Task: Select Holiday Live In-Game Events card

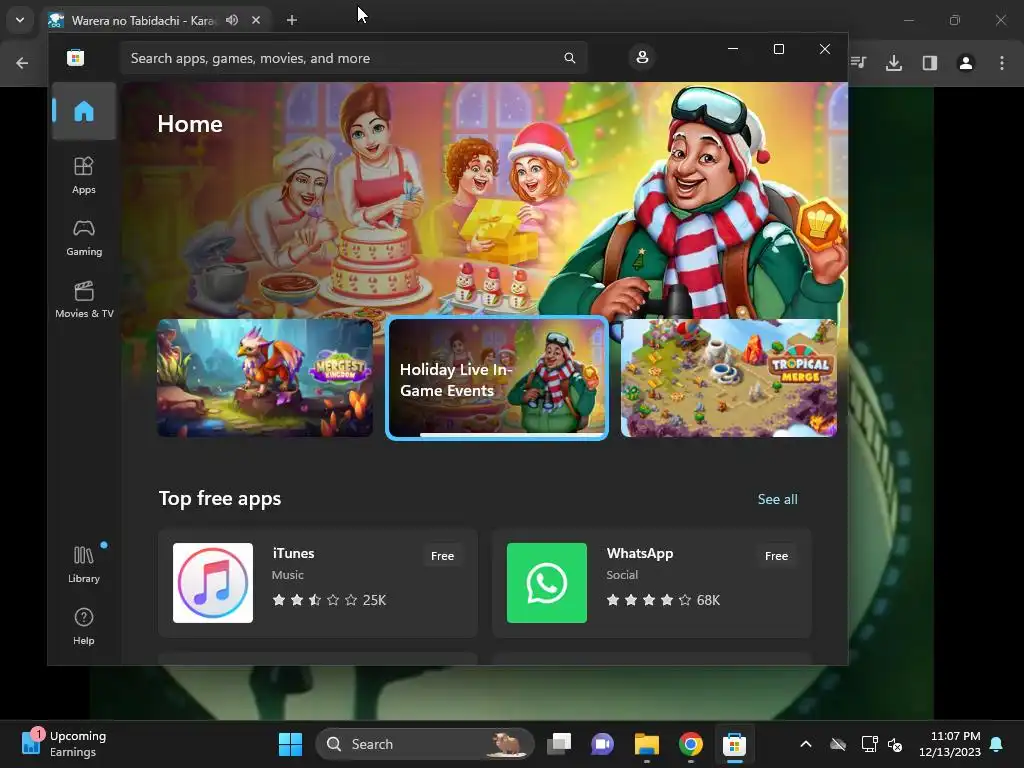Action: tap(497, 378)
